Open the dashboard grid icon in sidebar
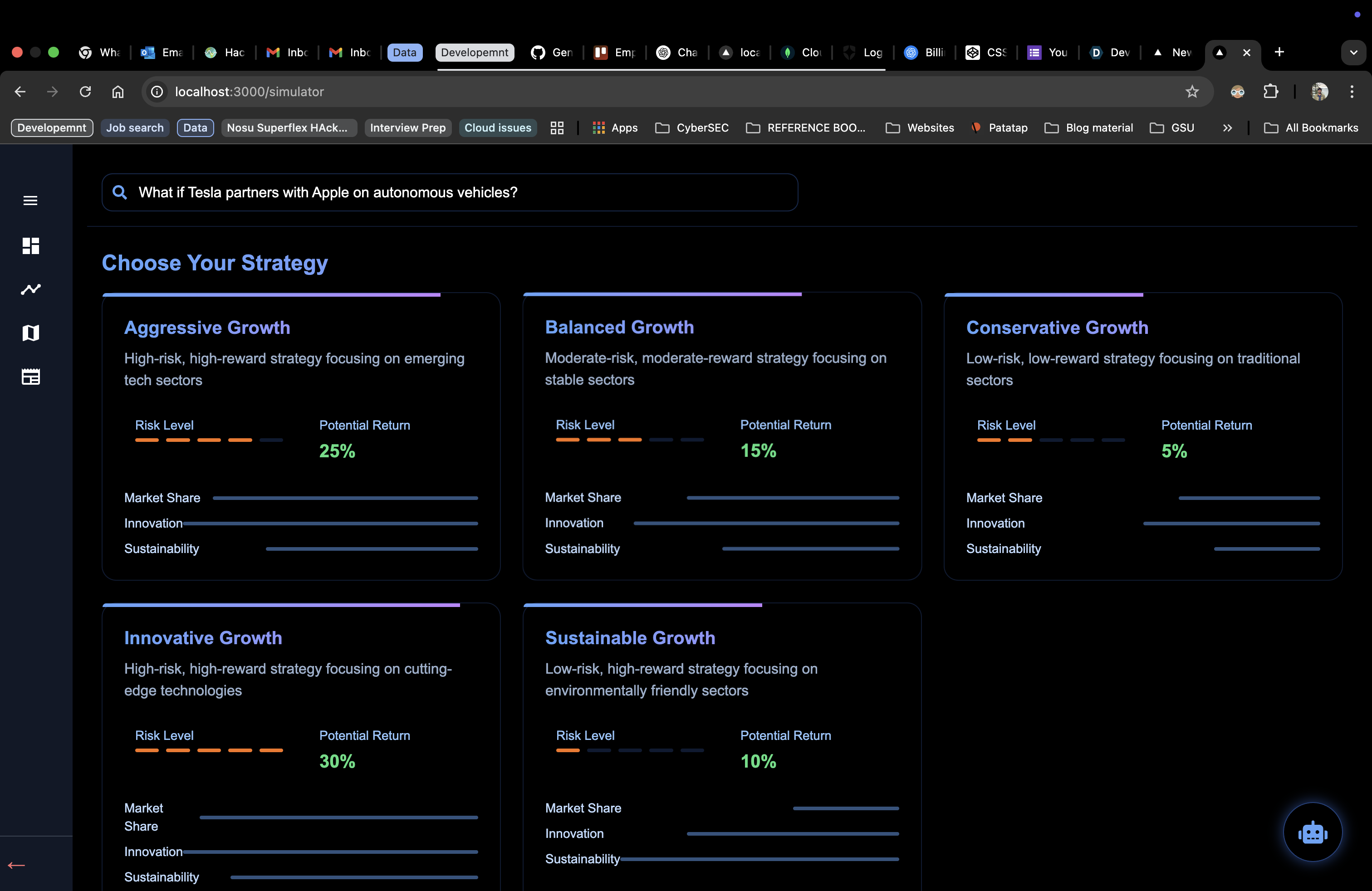The image size is (1372, 891). tap(30, 246)
